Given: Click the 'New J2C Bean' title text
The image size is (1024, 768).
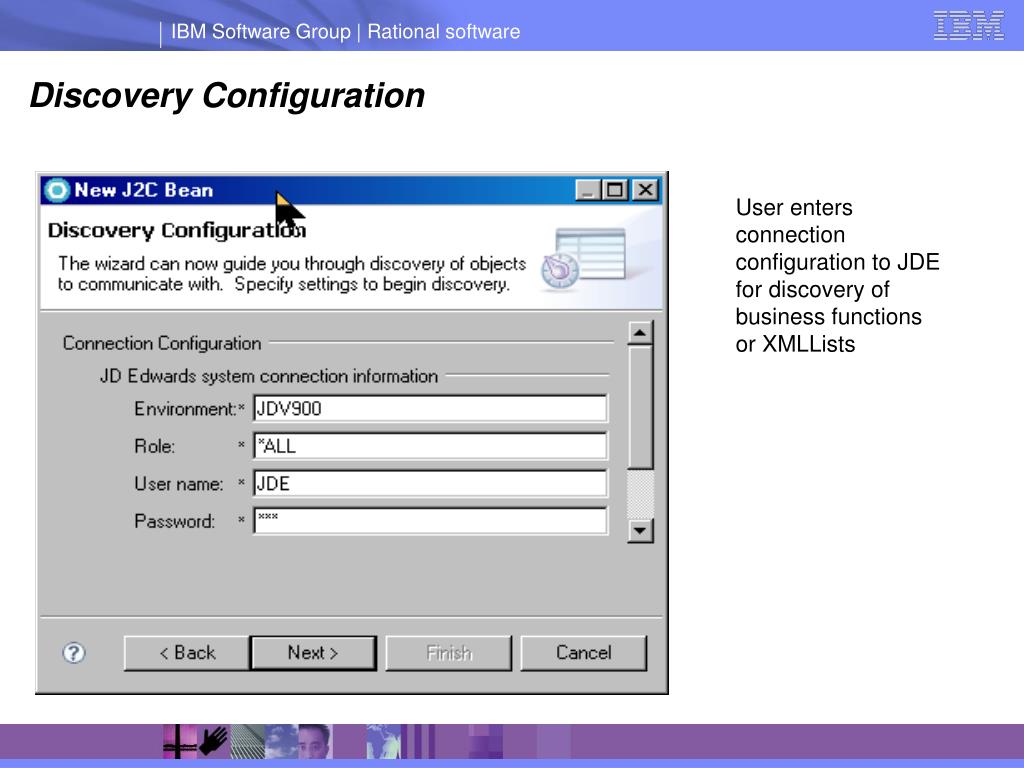Looking at the screenshot, I should [144, 190].
